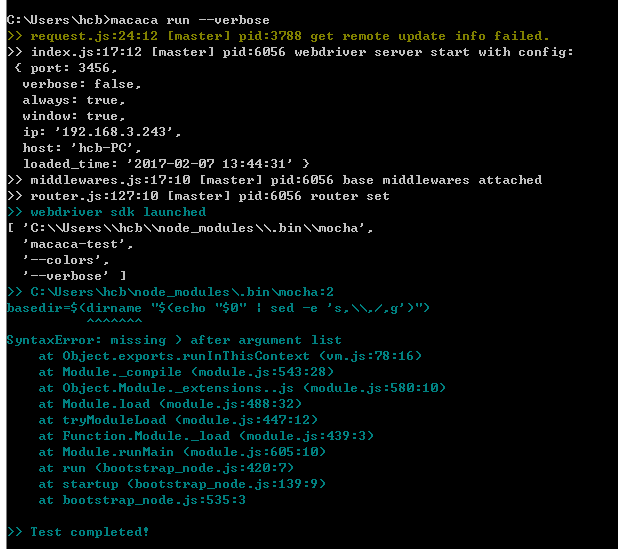
Task: Click the loaded_time timestamp value
Action: click(210, 164)
